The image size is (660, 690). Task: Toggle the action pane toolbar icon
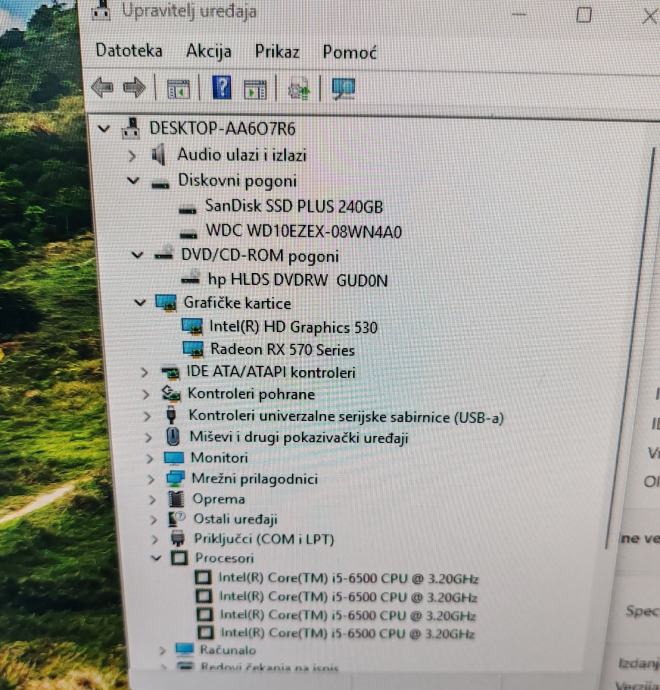(x=255, y=89)
